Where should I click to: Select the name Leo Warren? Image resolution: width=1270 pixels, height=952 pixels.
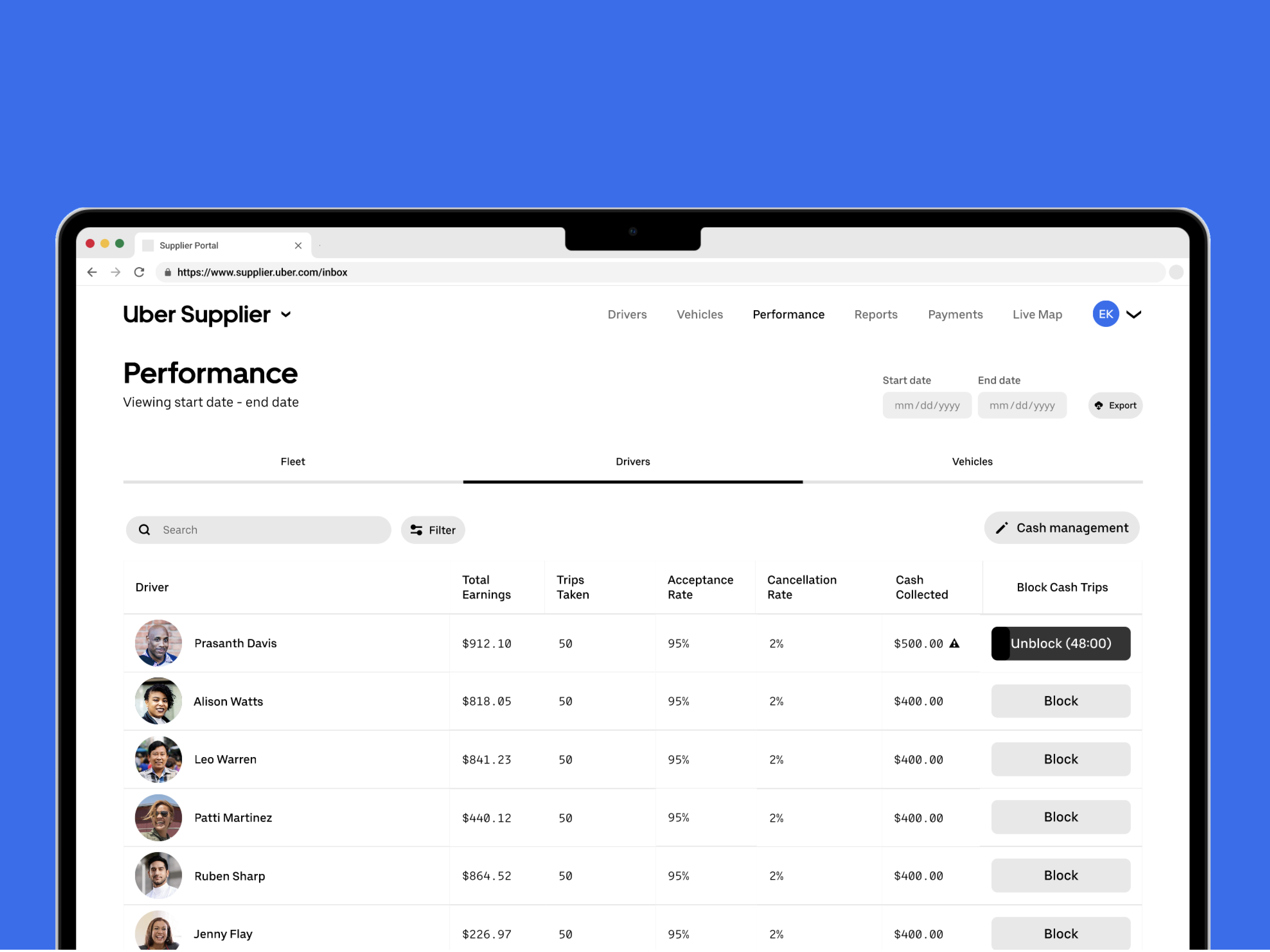point(226,760)
